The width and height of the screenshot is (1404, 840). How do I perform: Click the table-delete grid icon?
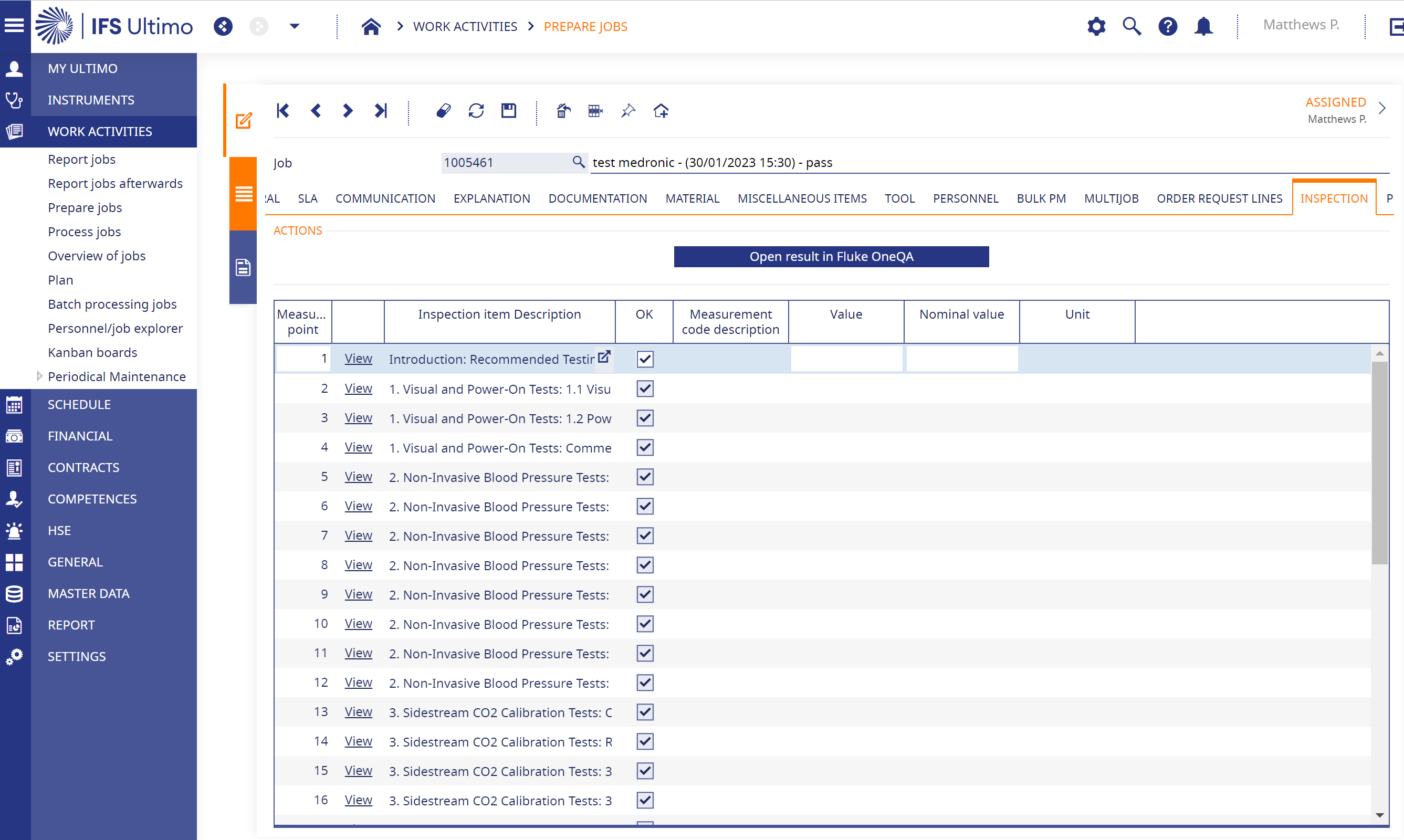click(595, 111)
